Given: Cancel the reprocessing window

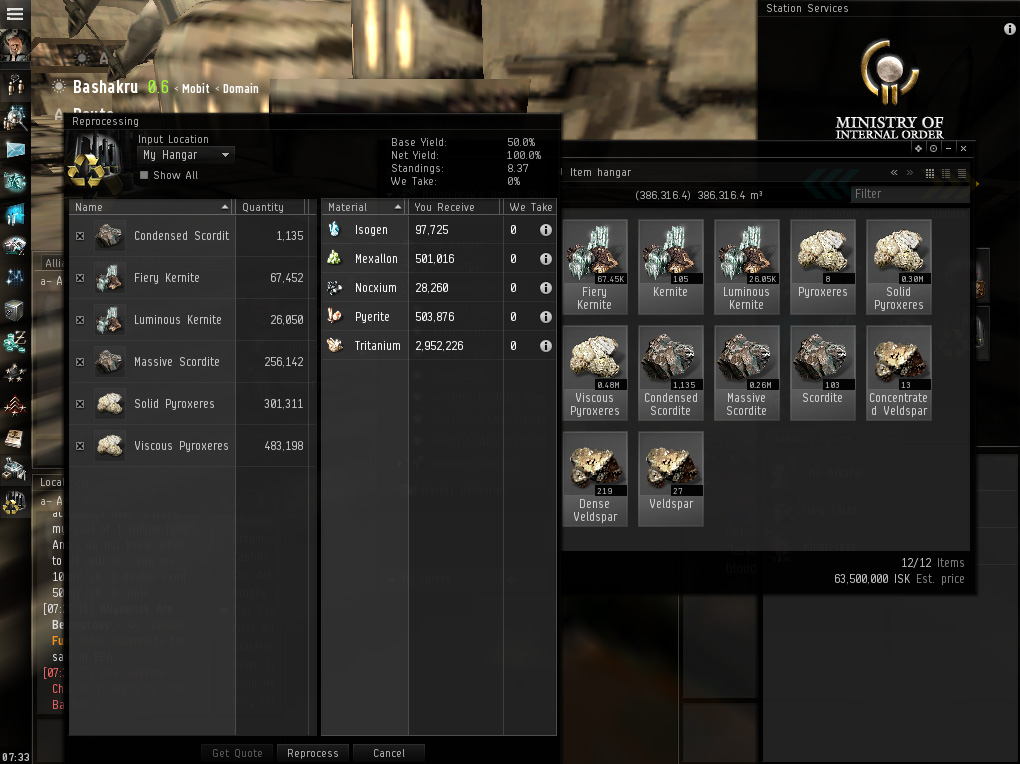Looking at the screenshot, I should [389, 753].
